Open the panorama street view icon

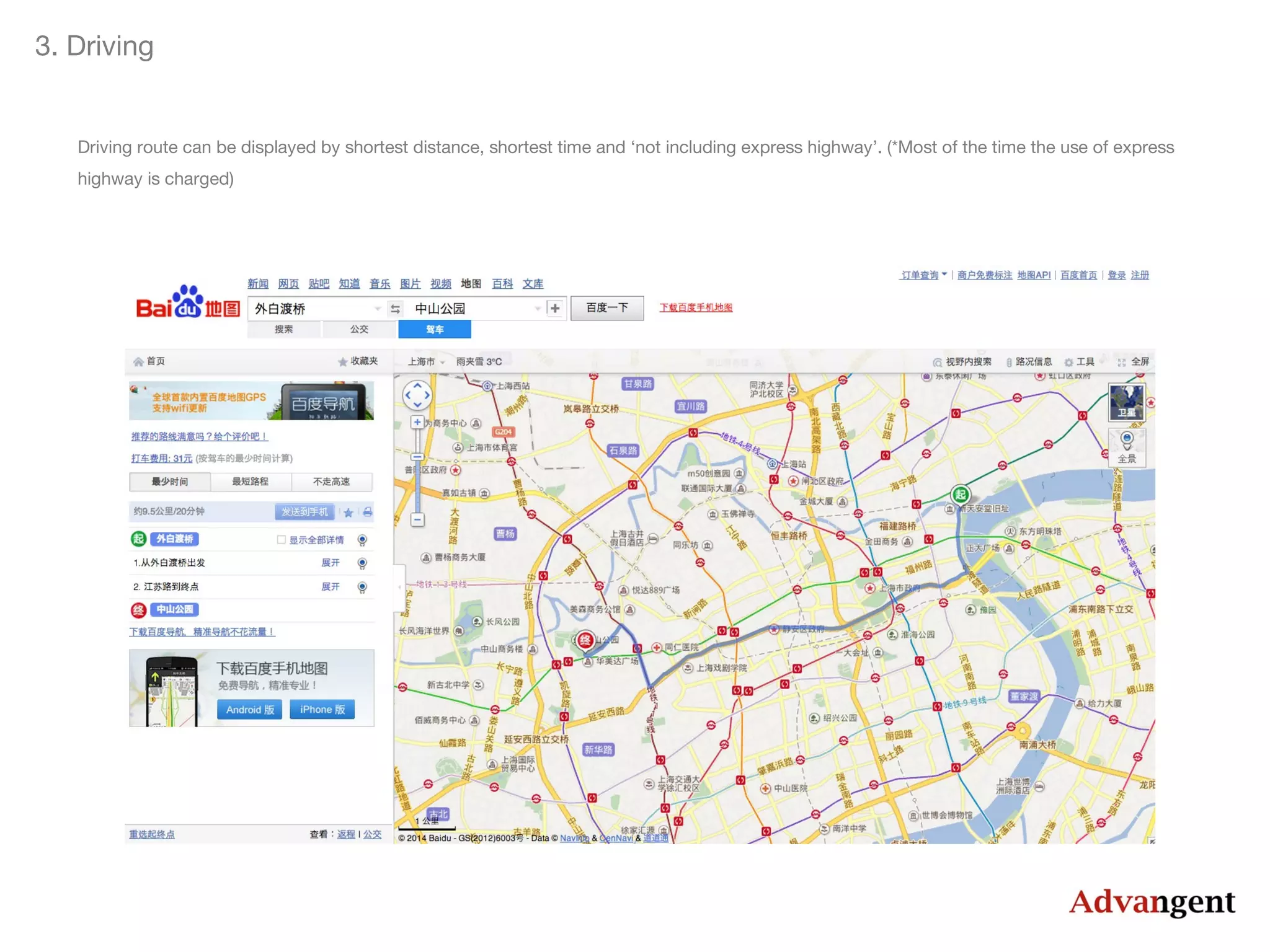click(1127, 447)
